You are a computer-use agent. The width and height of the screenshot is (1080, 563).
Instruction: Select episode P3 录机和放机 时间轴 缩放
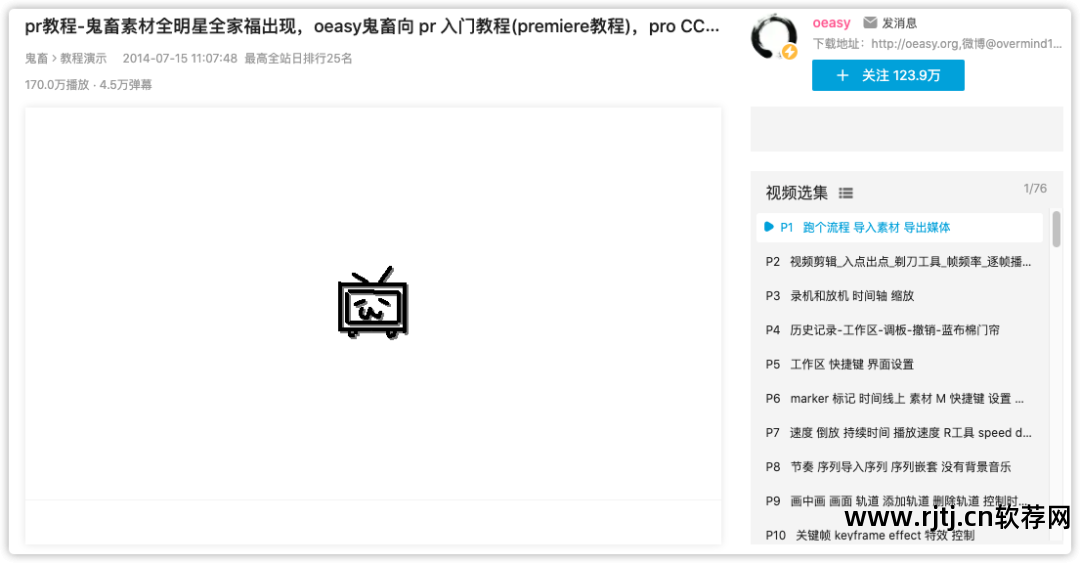[900, 296]
